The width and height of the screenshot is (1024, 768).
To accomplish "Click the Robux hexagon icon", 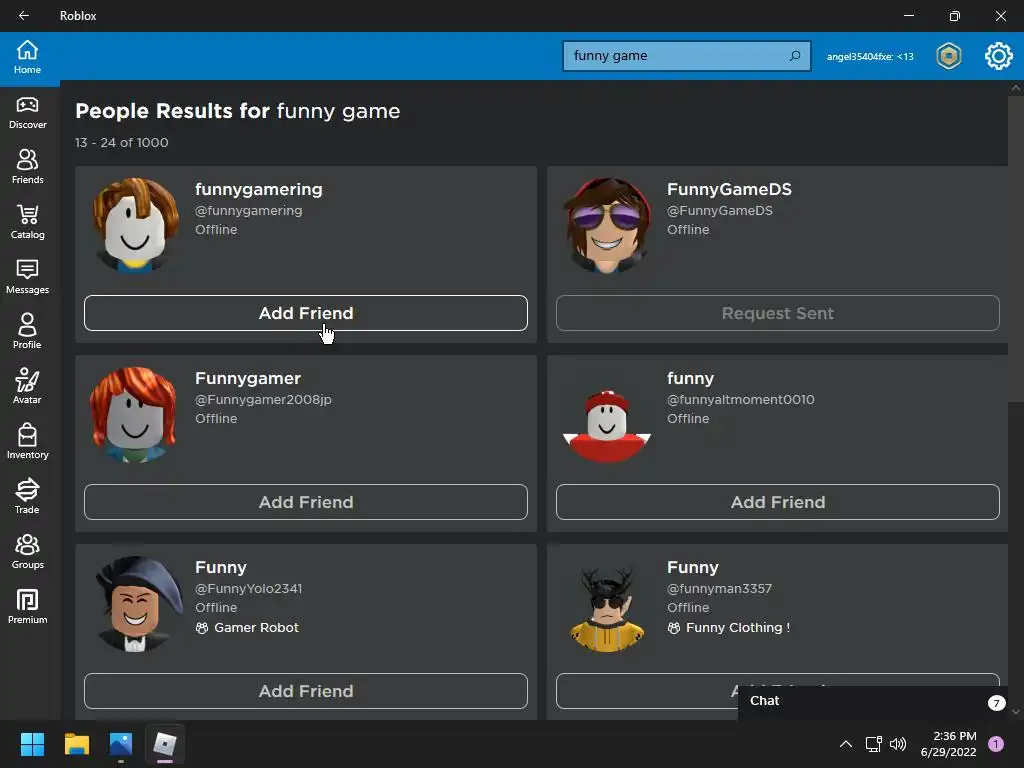I will point(949,56).
